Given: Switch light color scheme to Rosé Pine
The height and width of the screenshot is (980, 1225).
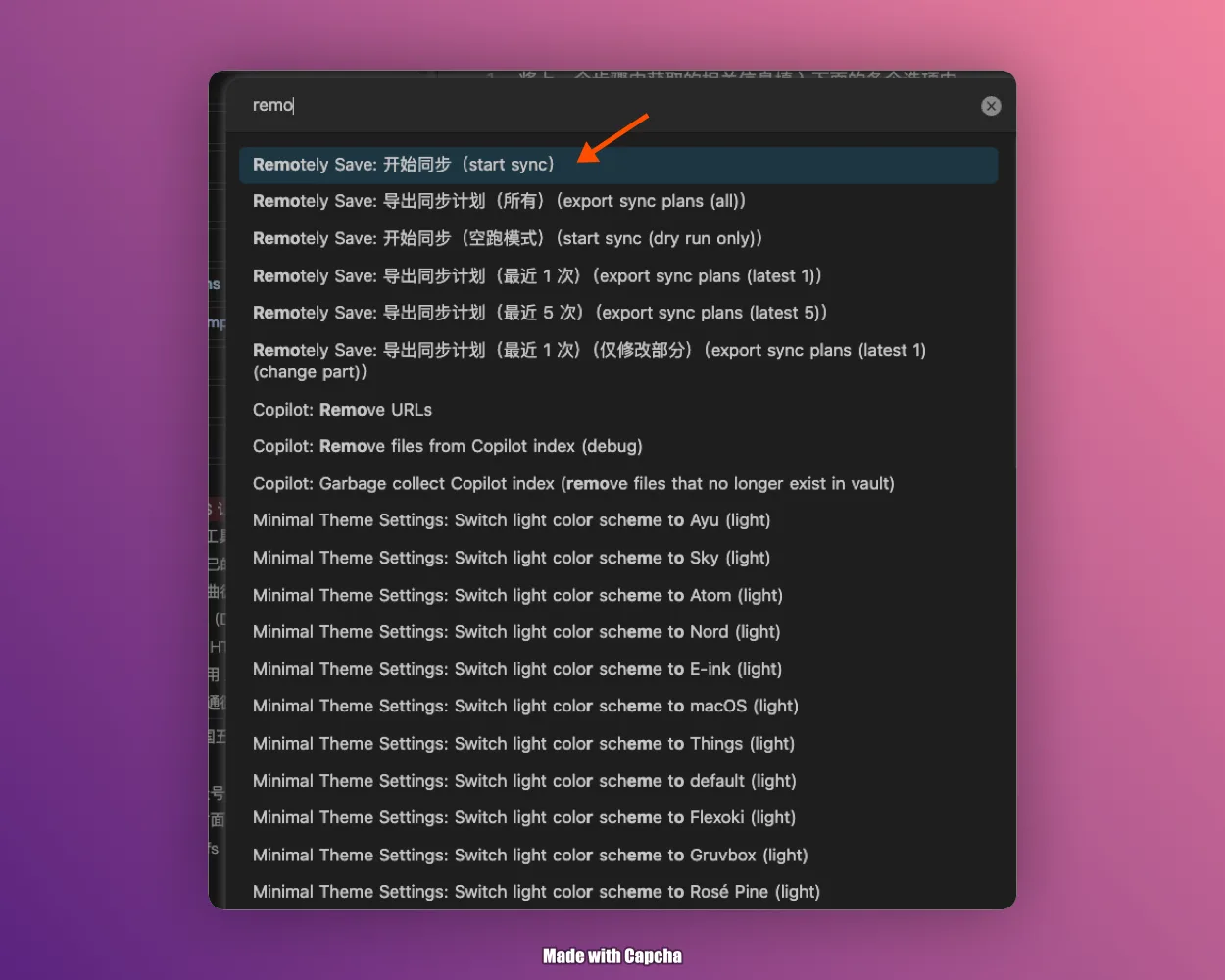Looking at the screenshot, I should tap(618, 892).
